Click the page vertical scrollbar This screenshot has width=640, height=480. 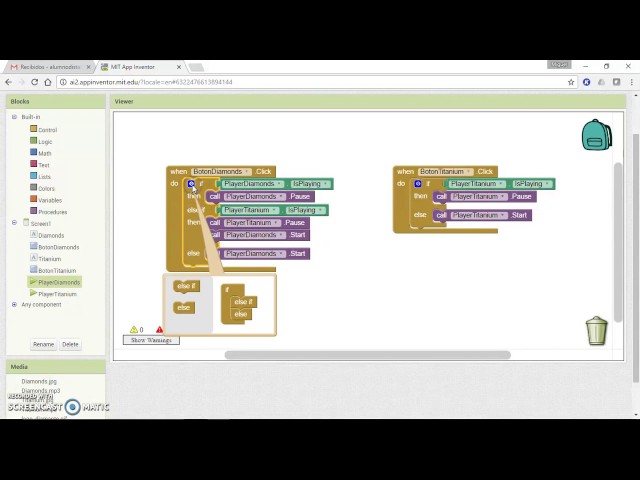click(x=636, y=258)
